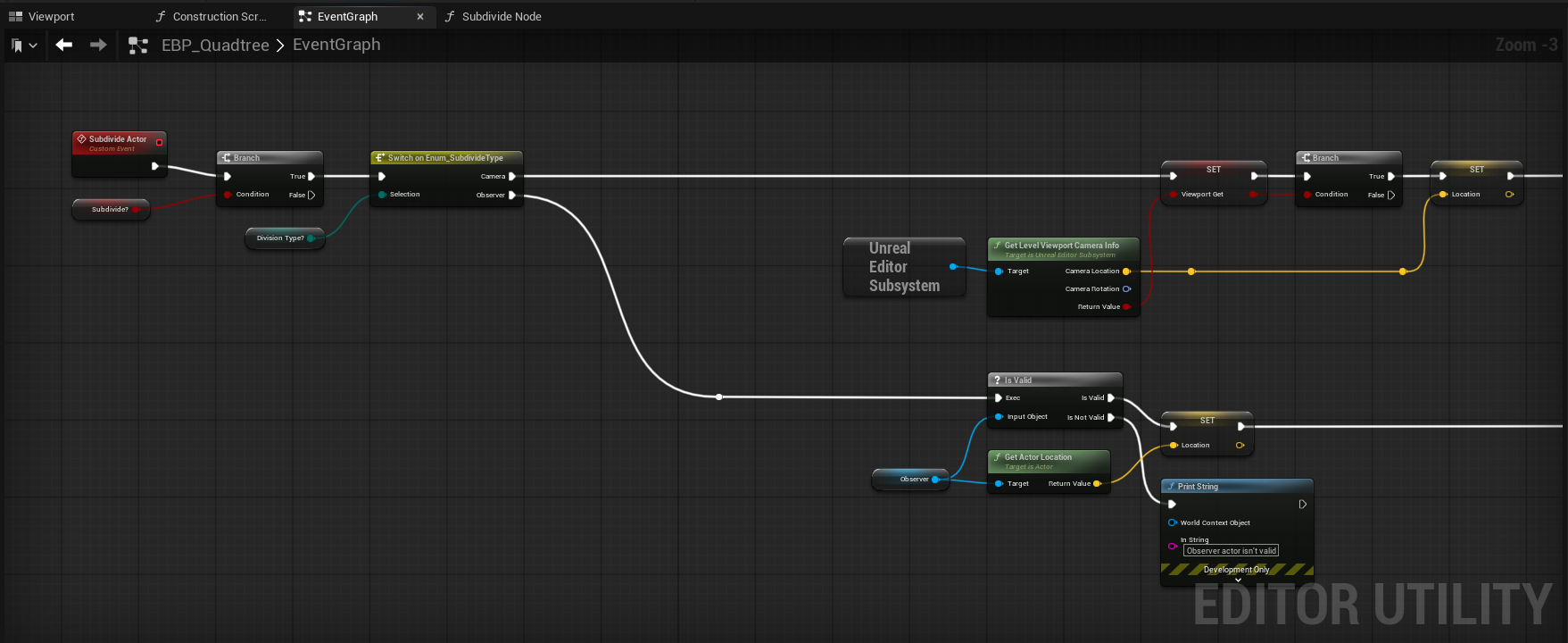Click the Camera Rotation output pin
Image resolution: width=1568 pixels, height=643 pixels.
[1126, 289]
